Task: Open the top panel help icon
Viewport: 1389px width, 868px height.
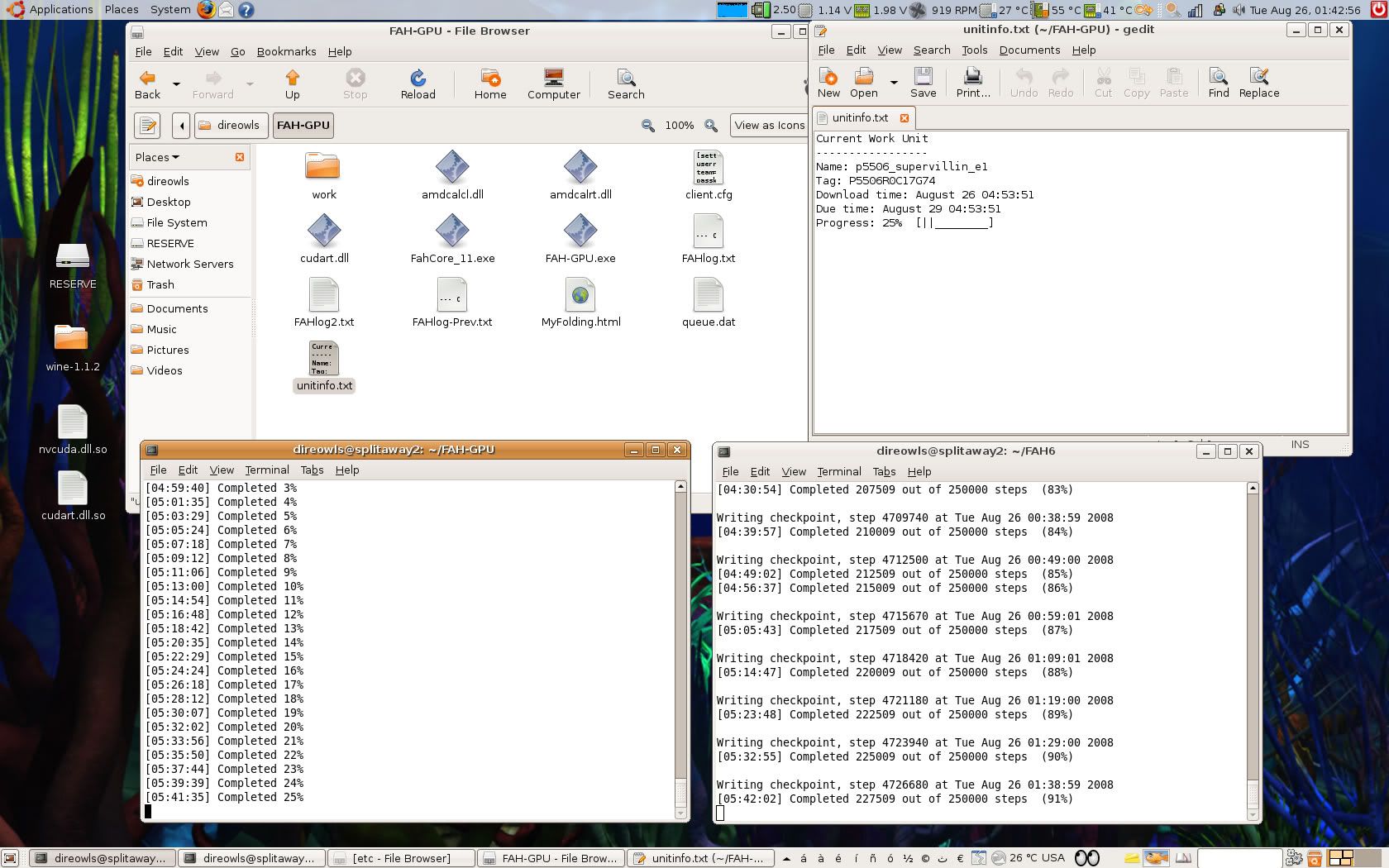Action: click(x=246, y=10)
